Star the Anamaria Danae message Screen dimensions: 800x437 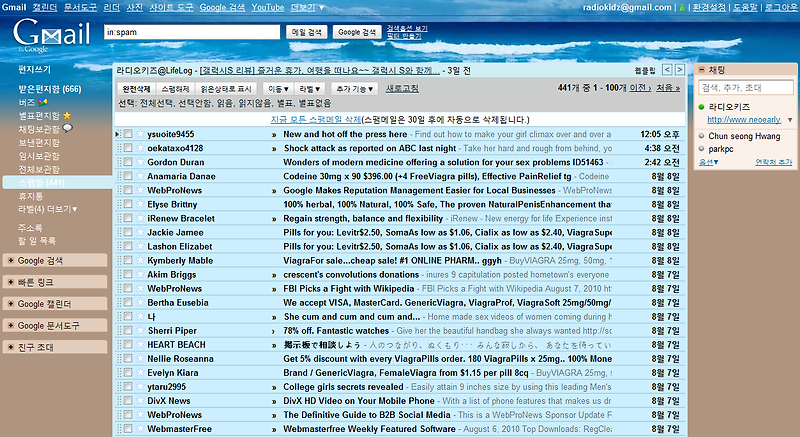pyautogui.click(x=140, y=176)
